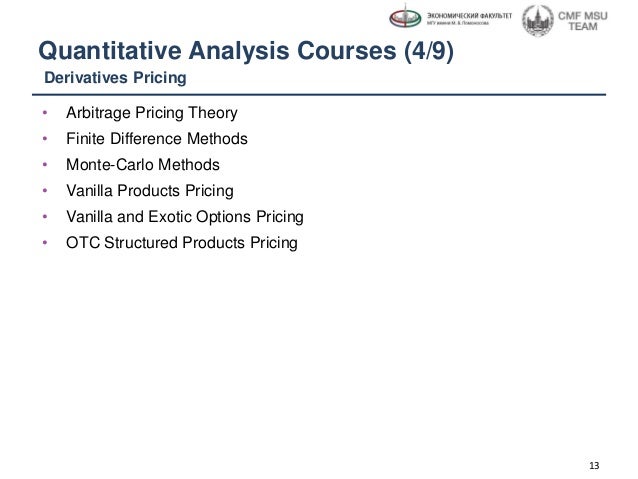Click the bullet before OTC Structured Products
638x479 pixels.
tap(45, 243)
